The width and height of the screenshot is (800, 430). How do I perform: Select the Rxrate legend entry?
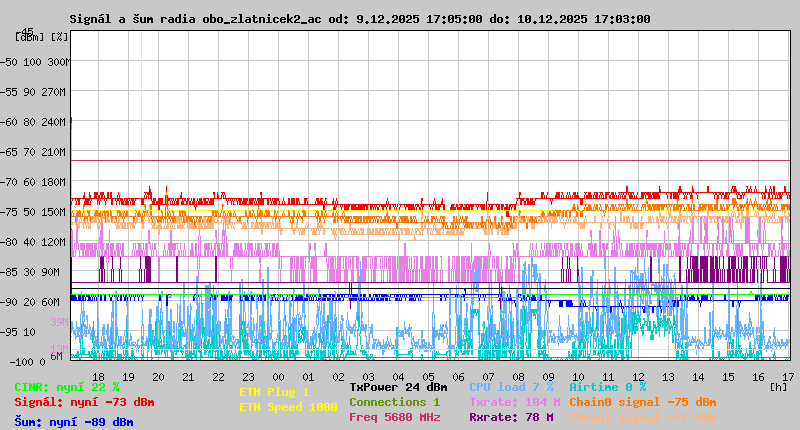coord(510,417)
